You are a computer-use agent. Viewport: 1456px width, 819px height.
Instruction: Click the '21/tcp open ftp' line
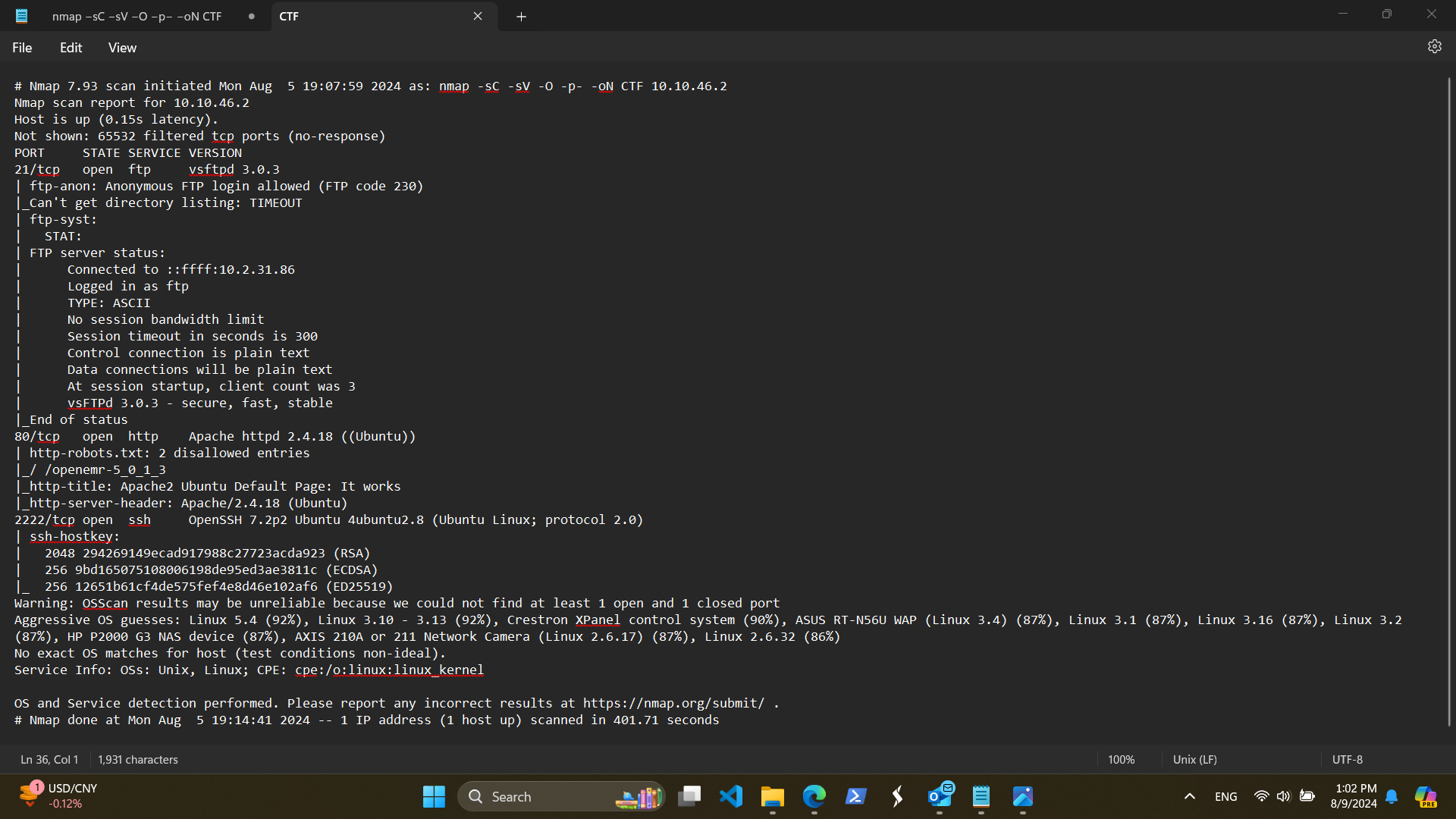click(x=147, y=169)
